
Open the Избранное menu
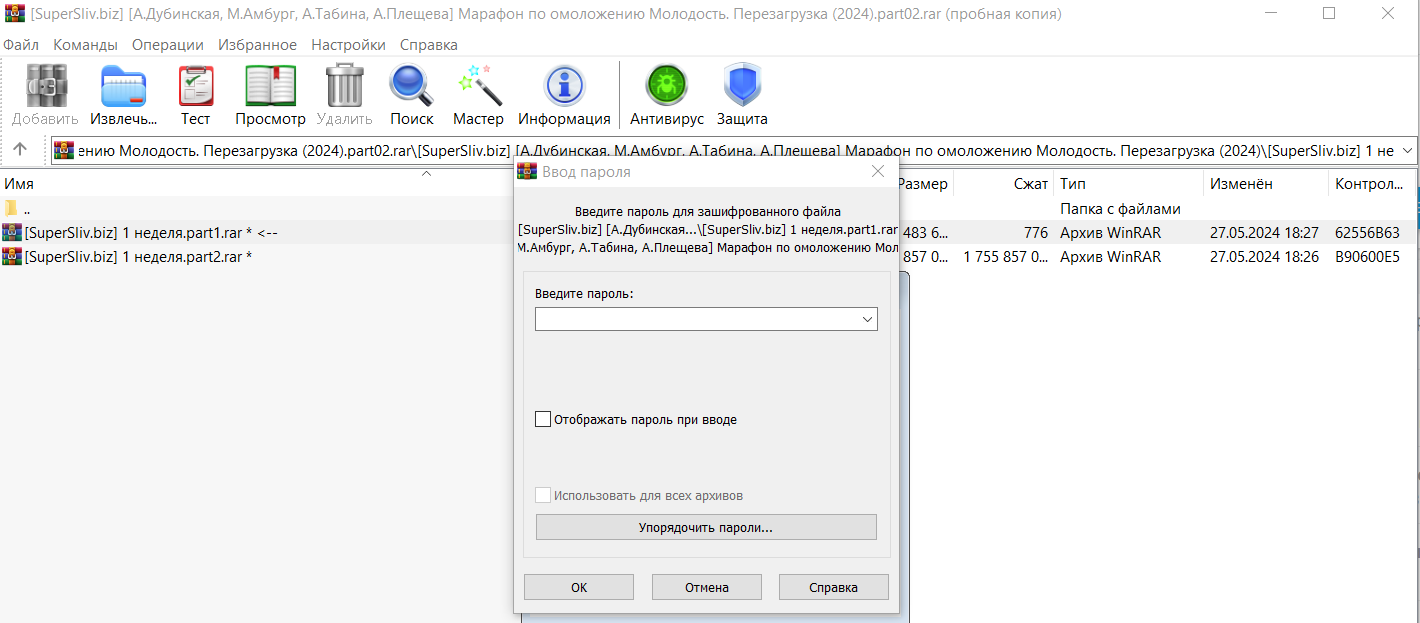coord(257,45)
